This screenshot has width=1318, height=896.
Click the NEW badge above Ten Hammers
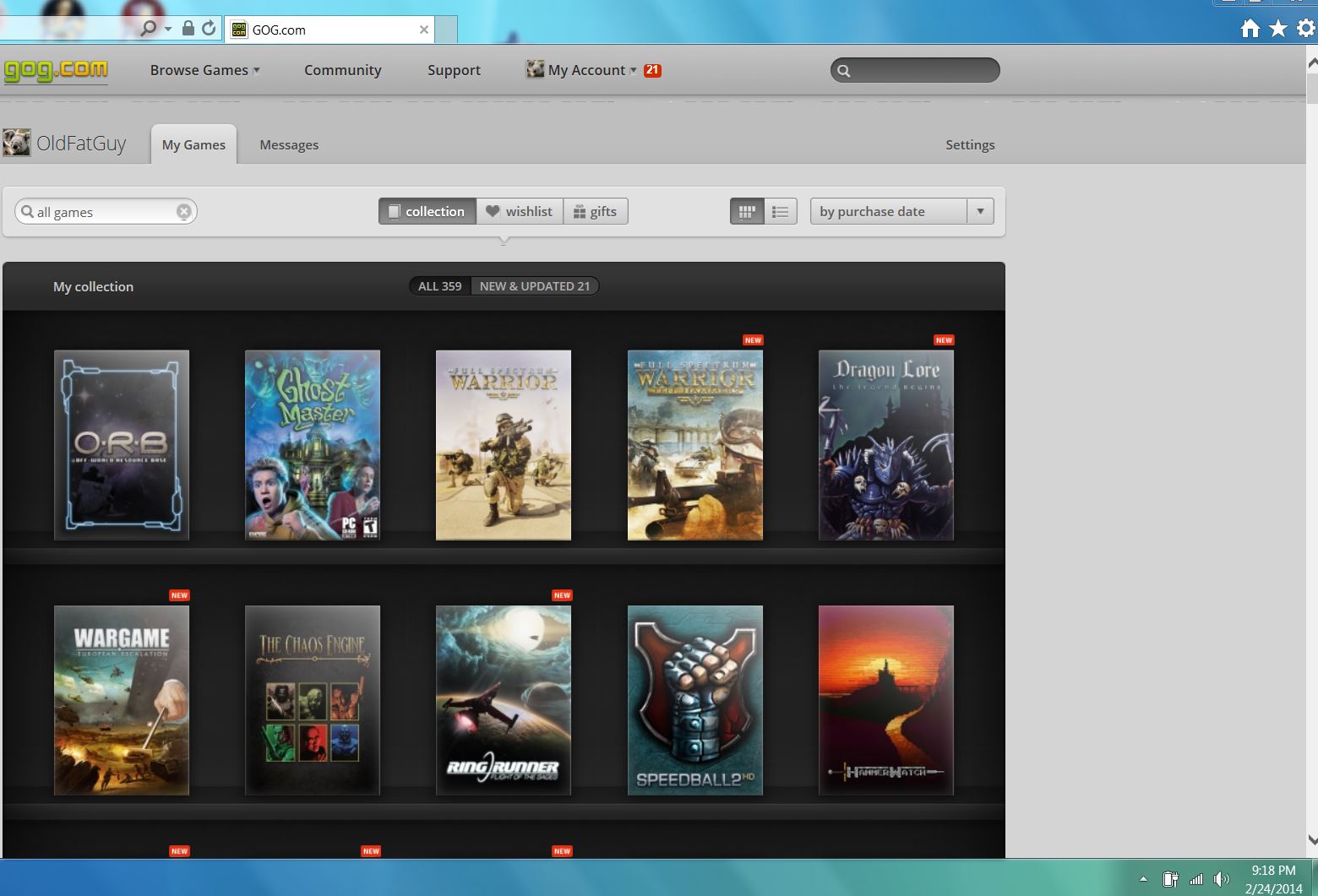[x=753, y=340]
